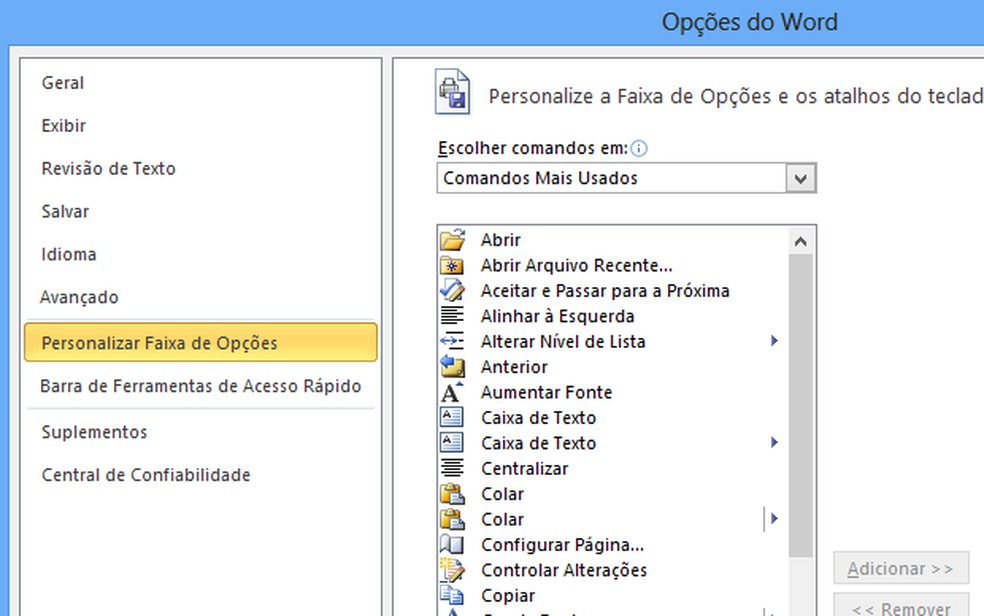This screenshot has width=984, height=616.
Task: Click the Controlar Alterações icon
Action: pos(452,570)
